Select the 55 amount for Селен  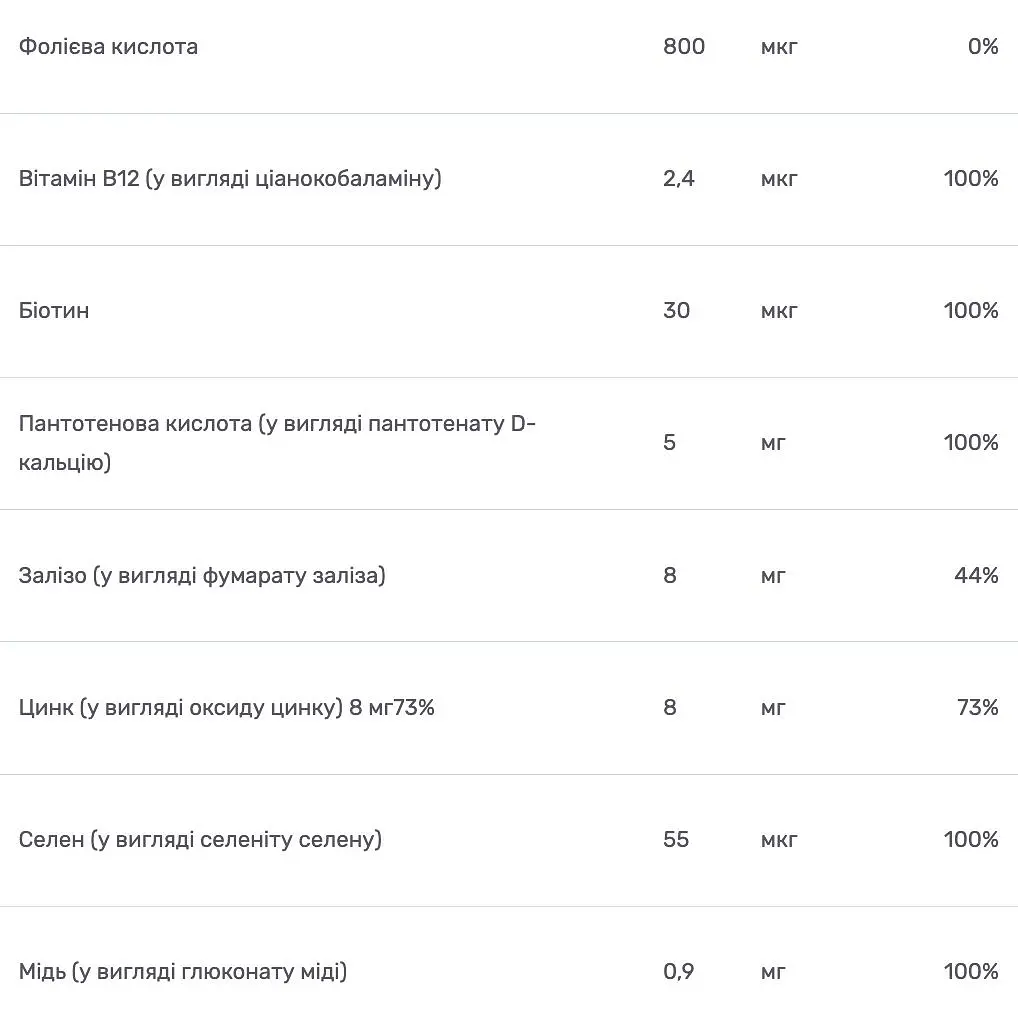pyautogui.click(x=676, y=840)
